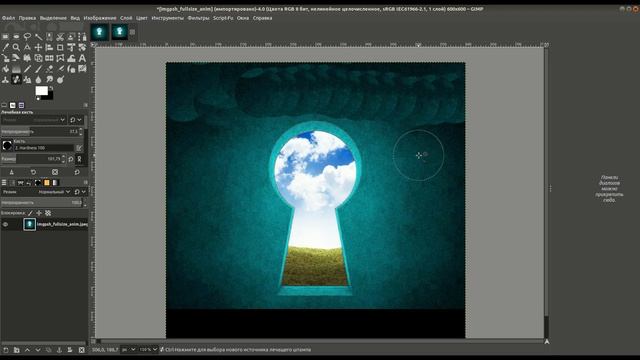Select the Pencil tool

[27, 69]
